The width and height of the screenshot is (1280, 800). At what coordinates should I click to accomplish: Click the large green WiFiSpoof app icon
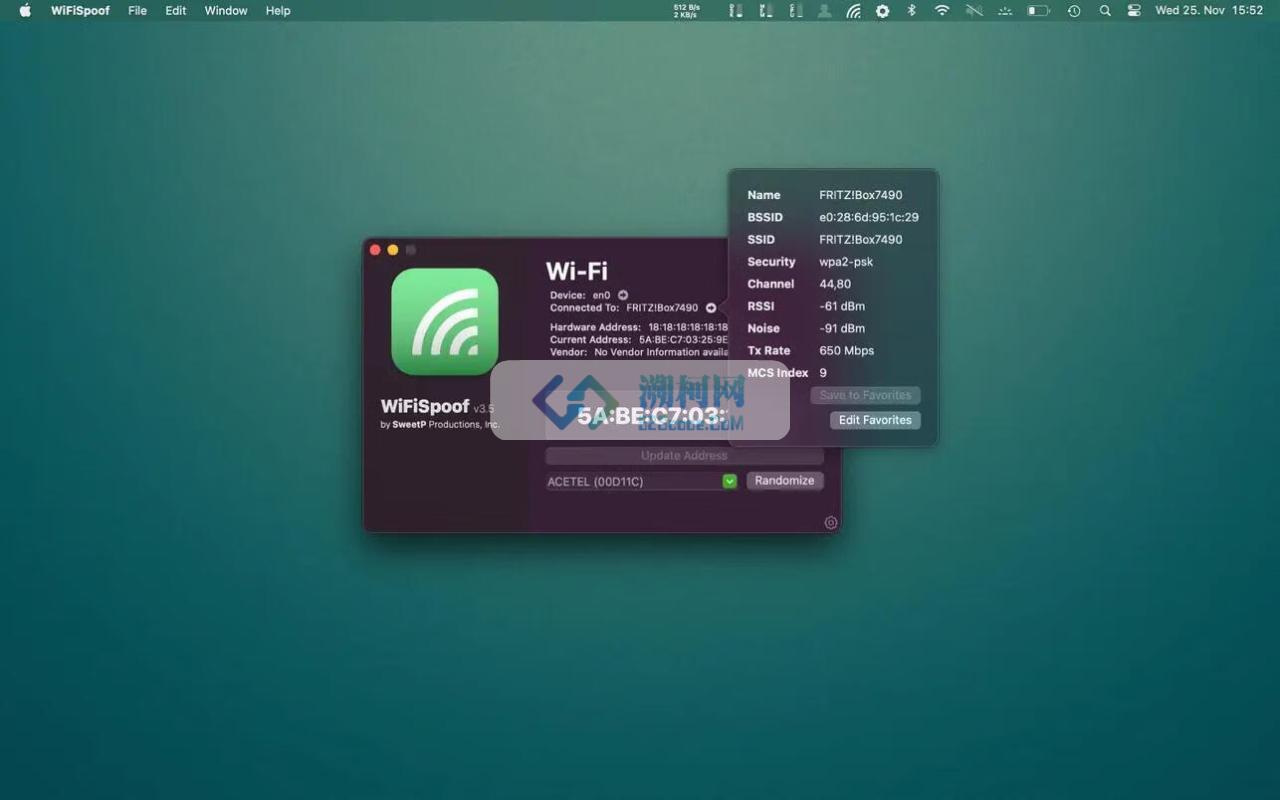(444, 321)
